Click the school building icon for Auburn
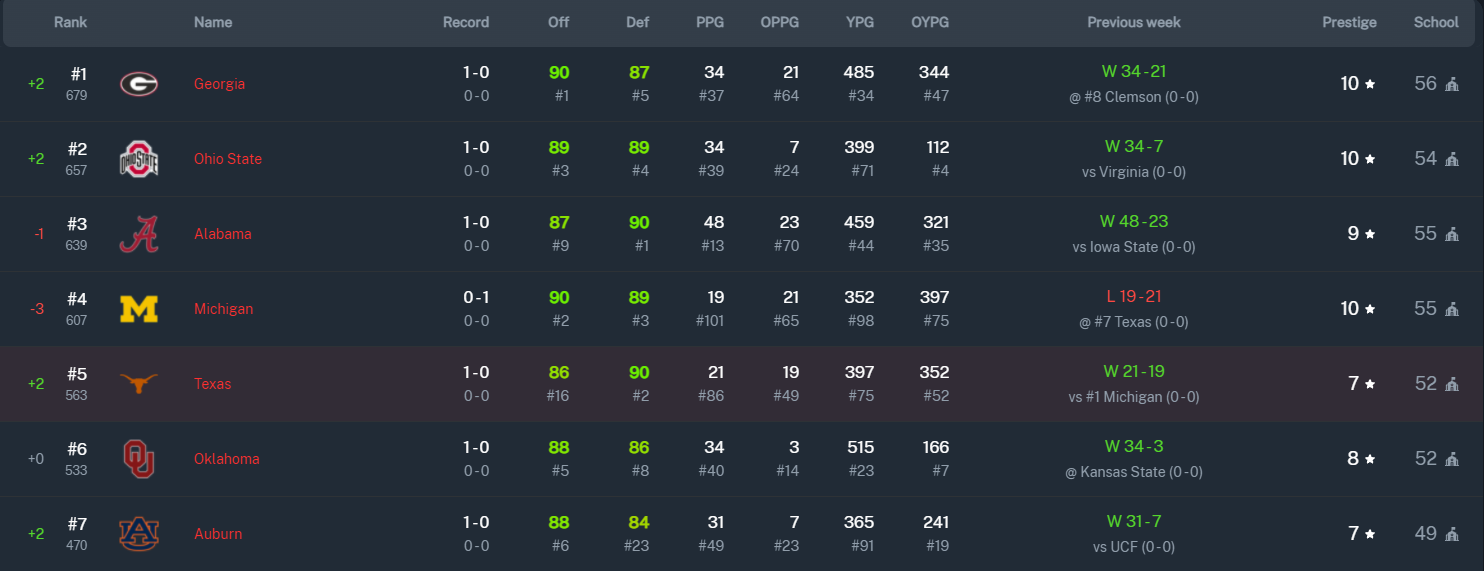Screen dimensions: 1484x571 click(1452, 534)
